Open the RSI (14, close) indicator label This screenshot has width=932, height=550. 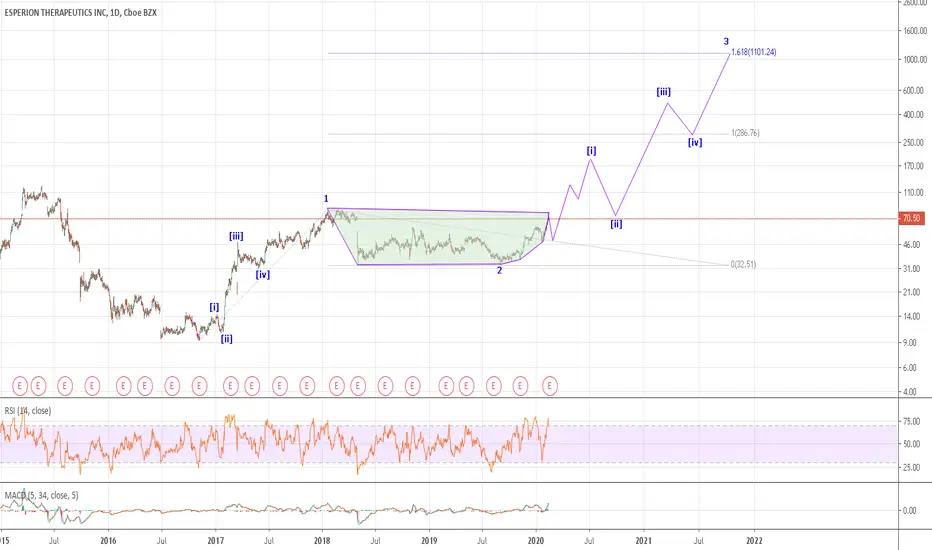28,411
